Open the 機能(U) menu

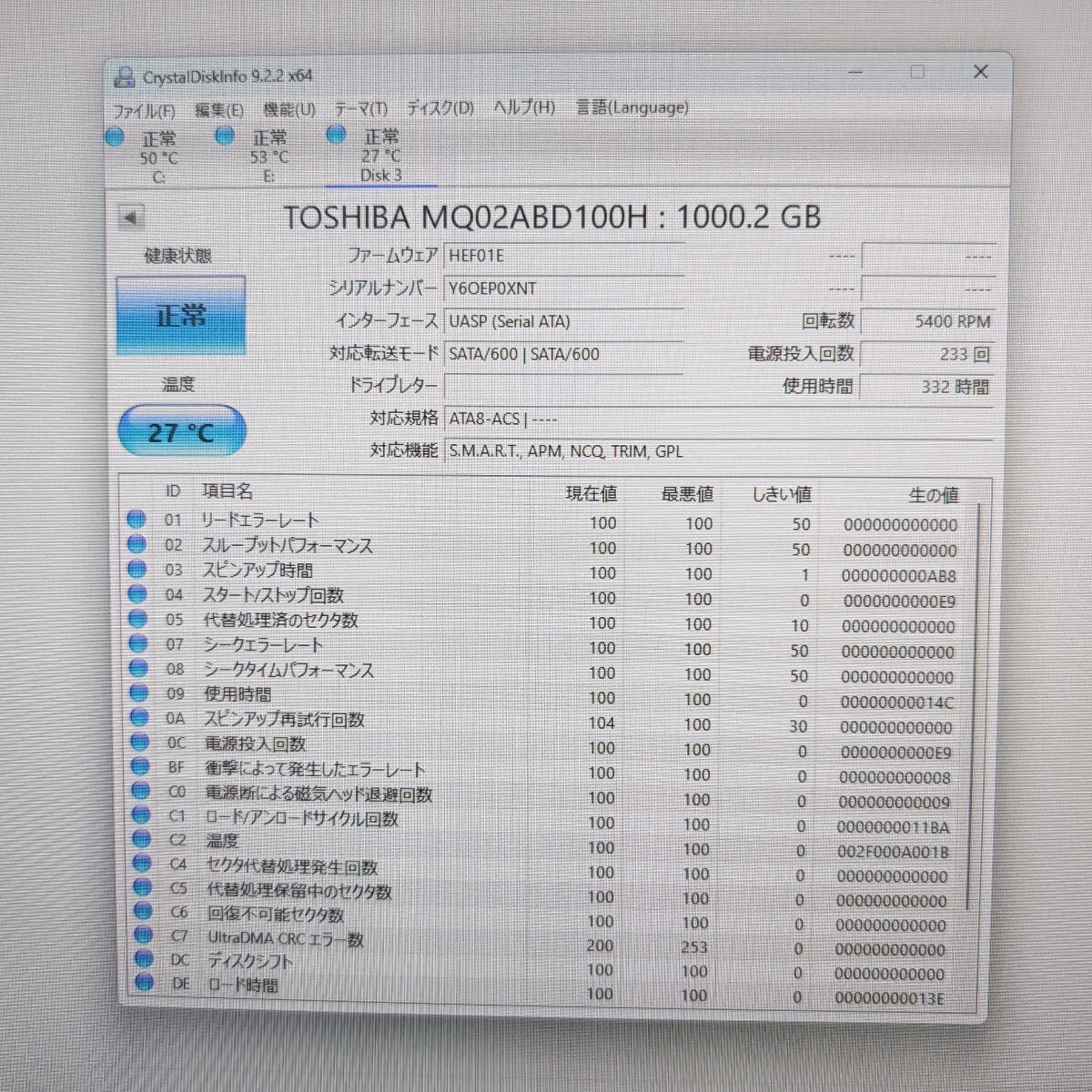[x=289, y=109]
